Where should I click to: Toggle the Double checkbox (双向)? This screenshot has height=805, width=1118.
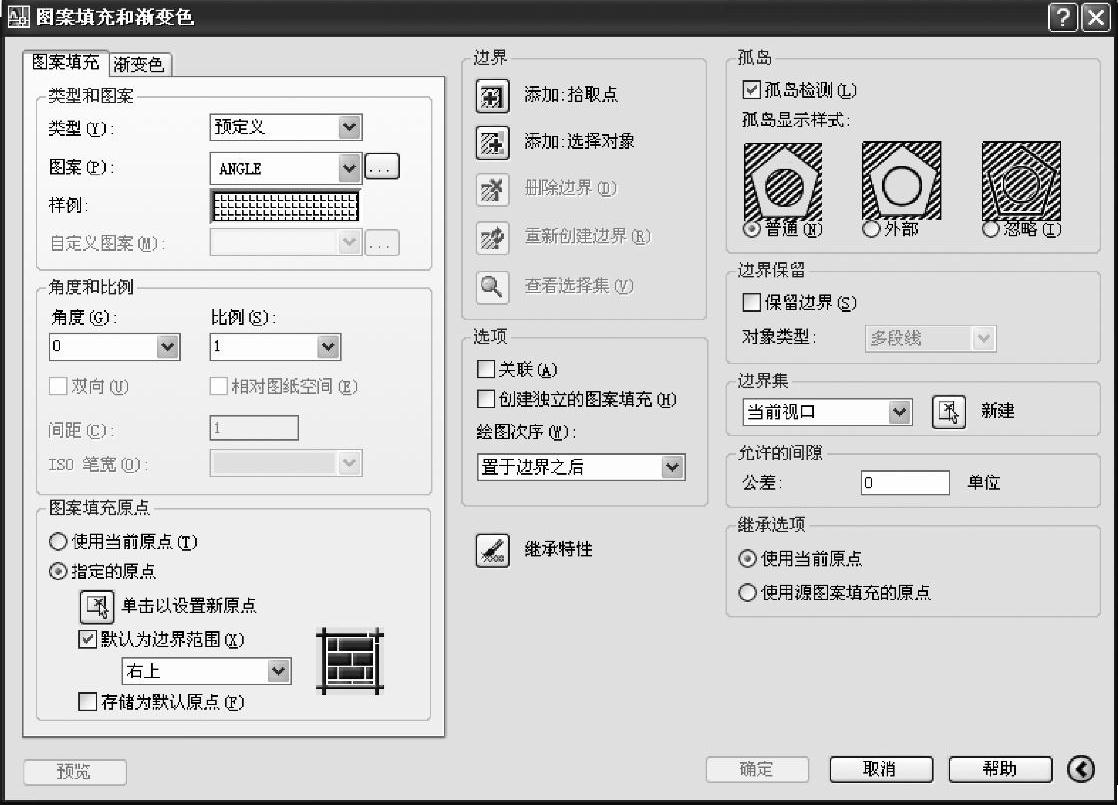pos(58,386)
